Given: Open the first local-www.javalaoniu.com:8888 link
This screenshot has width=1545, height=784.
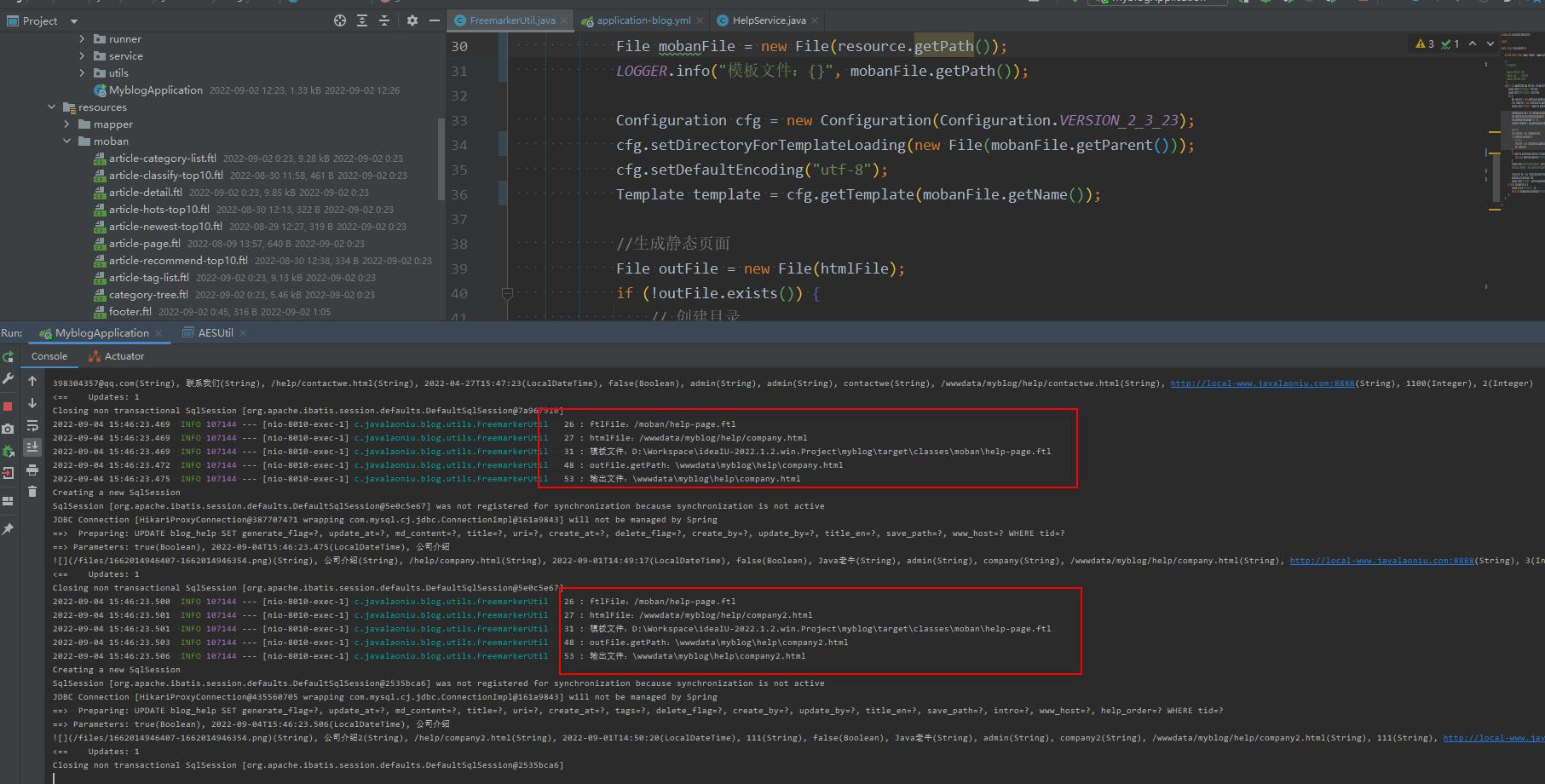Looking at the screenshot, I should 1261,383.
